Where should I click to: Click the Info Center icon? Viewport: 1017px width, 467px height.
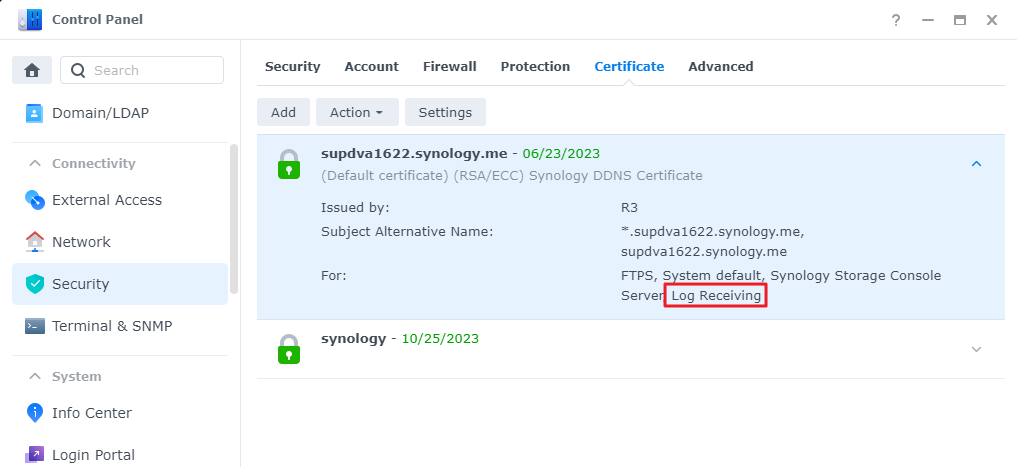34,413
